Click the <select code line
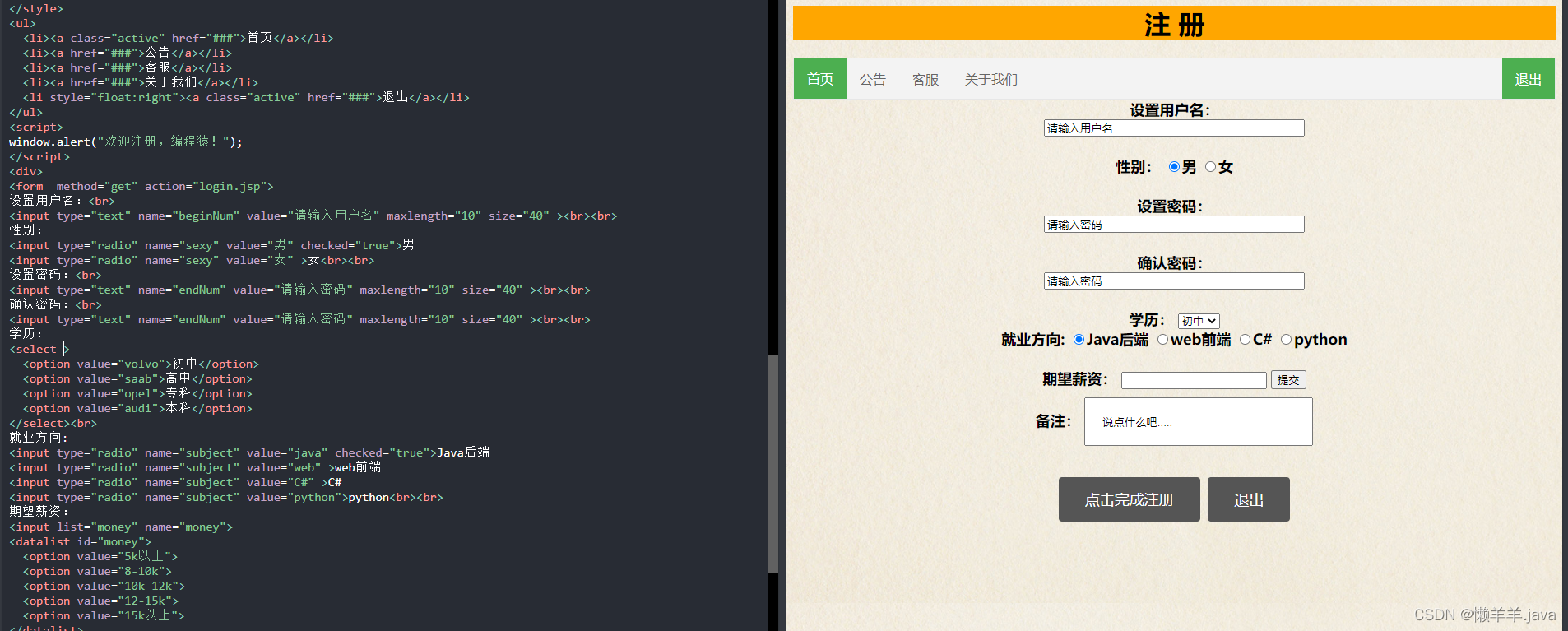 39,349
